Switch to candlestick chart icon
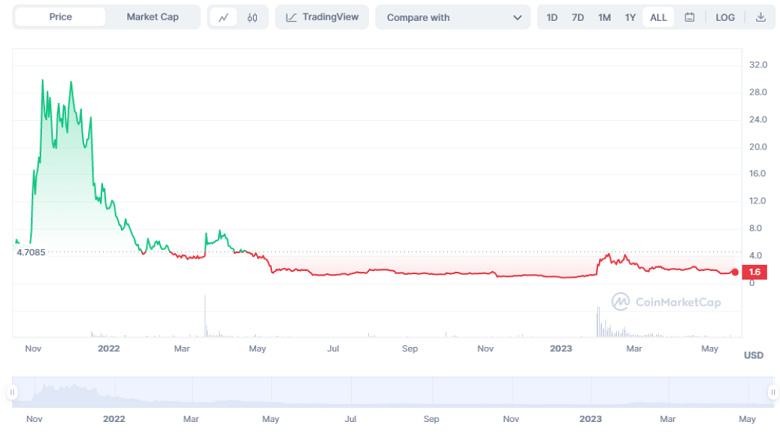 [252, 17]
